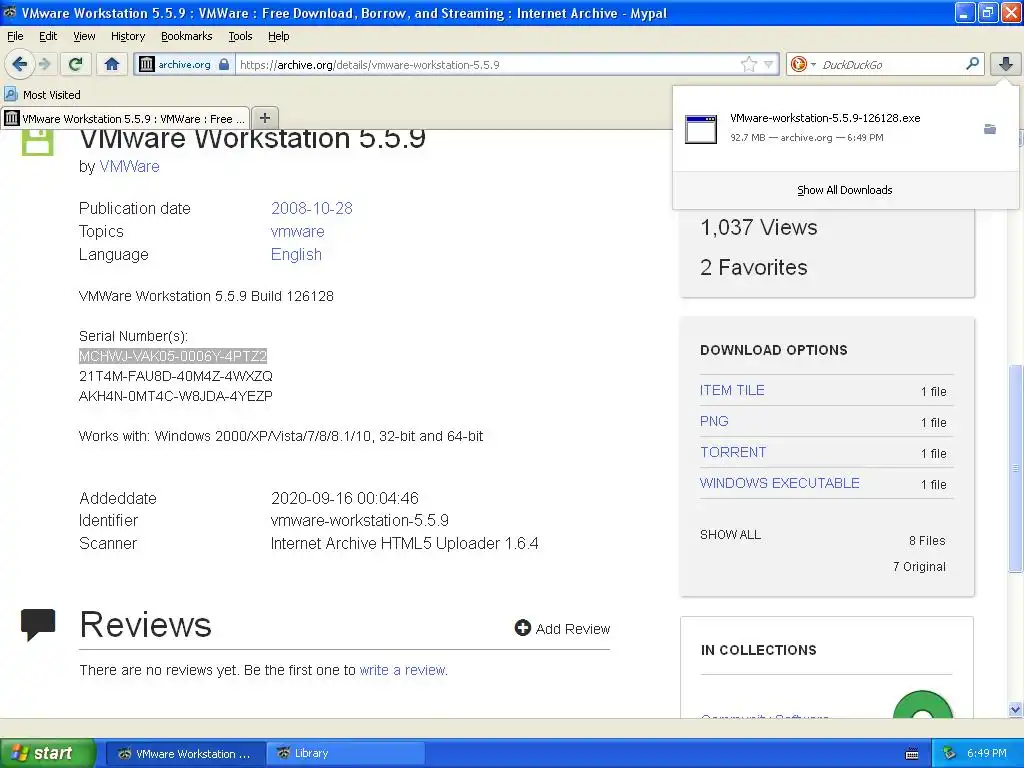Open the English language link
Viewport: 1024px width, 768px height.
click(296, 254)
